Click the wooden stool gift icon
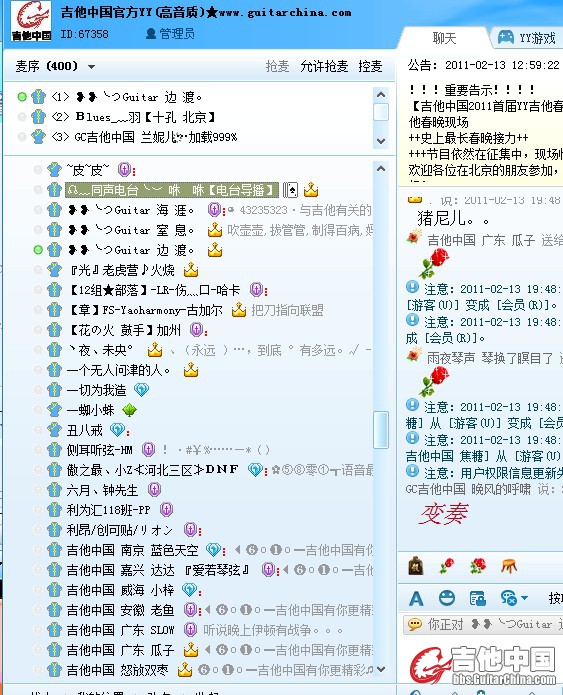 click(509, 566)
